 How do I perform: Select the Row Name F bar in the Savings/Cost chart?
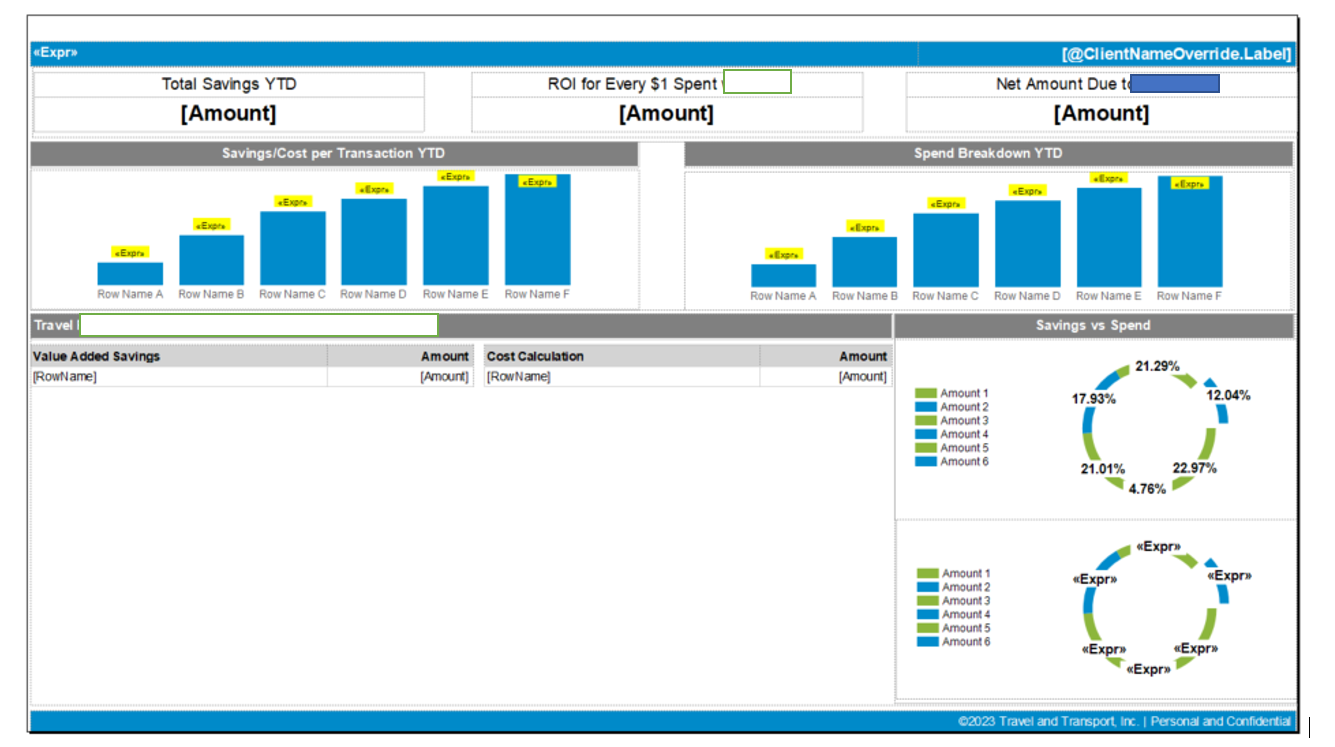[x=538, y=230]
